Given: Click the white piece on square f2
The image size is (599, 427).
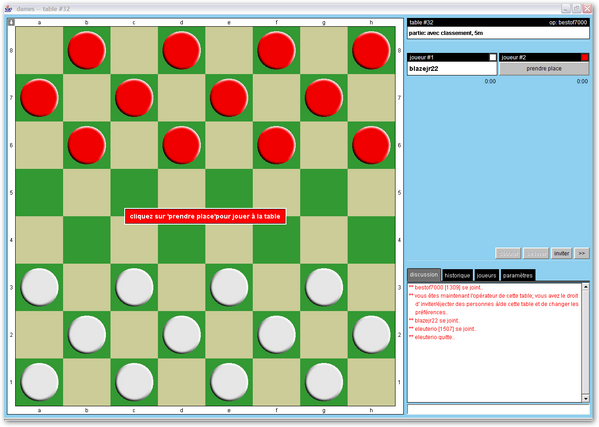Looking at the screenshot, I should point(276,335).
